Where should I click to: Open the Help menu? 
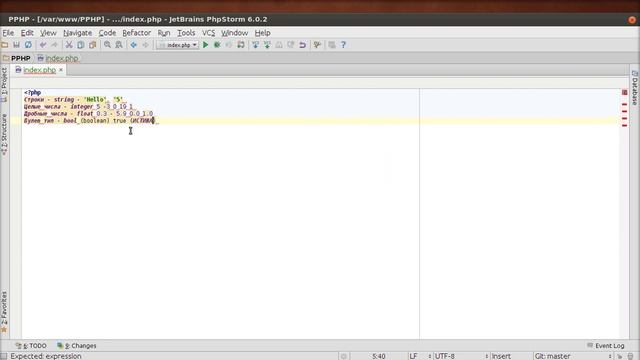coord(262,33)
